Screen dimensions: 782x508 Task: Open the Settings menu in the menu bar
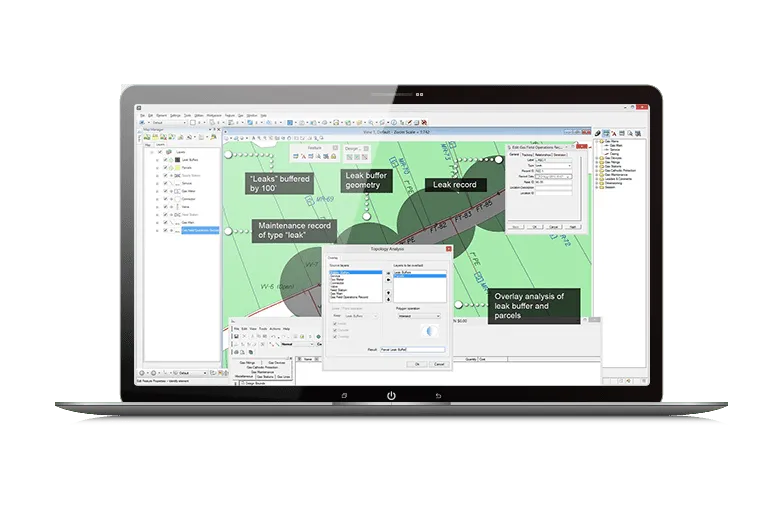pyautogui.click(x=175, y=116)
